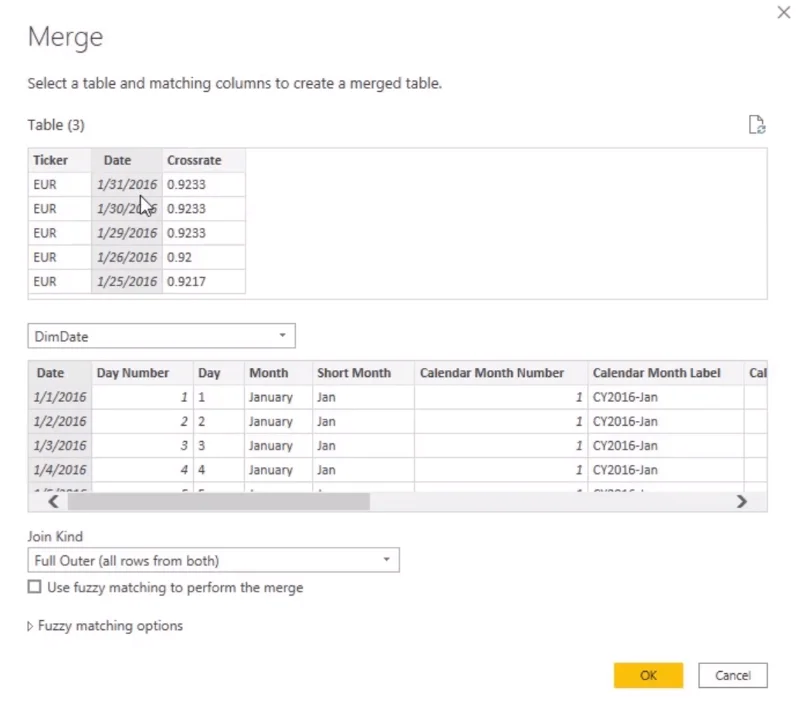This screenshot has width=800, height=718.
Task: Click the January cell in the 1/2/2016 row
Action: [x=278, y=422]
